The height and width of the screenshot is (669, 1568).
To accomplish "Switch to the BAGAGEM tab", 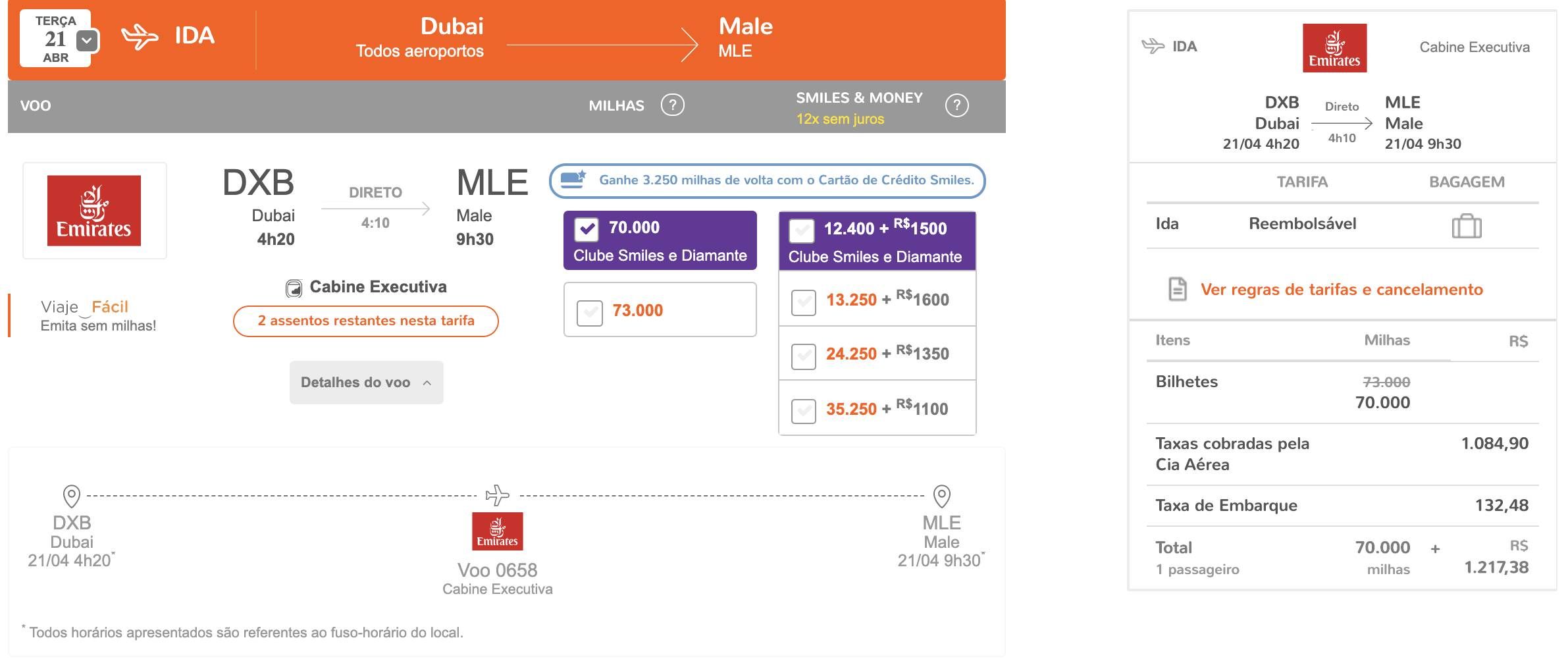I will coord(1467,182).
